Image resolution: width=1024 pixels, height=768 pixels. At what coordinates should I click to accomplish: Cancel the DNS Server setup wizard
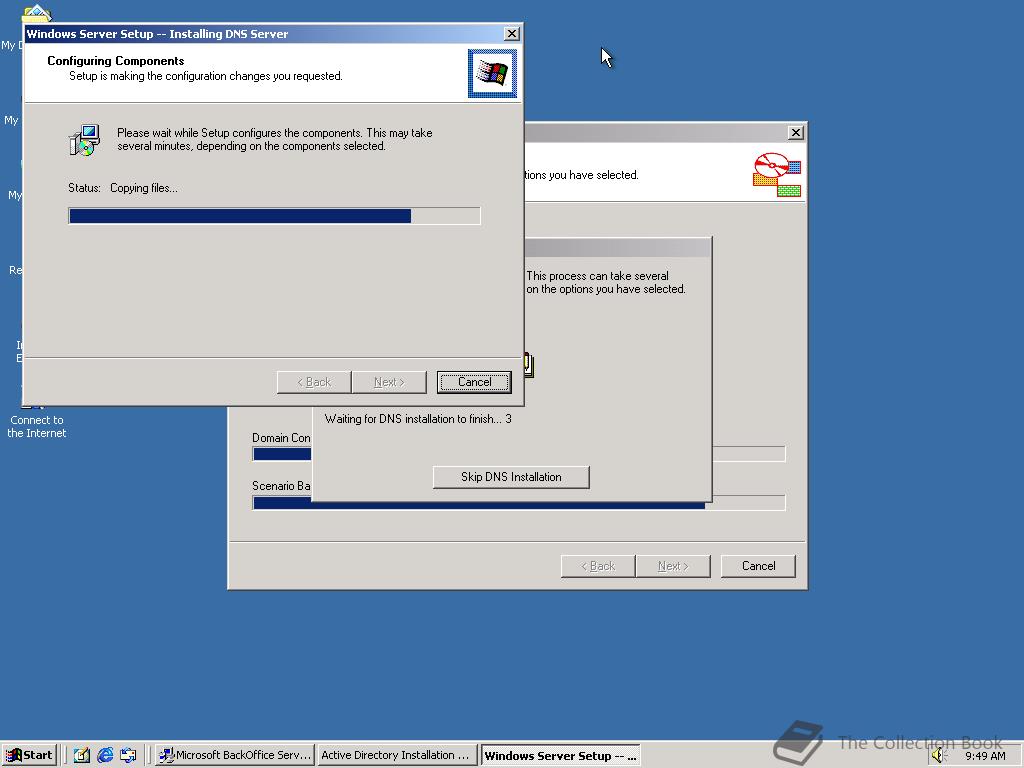(x=473, y=382)
